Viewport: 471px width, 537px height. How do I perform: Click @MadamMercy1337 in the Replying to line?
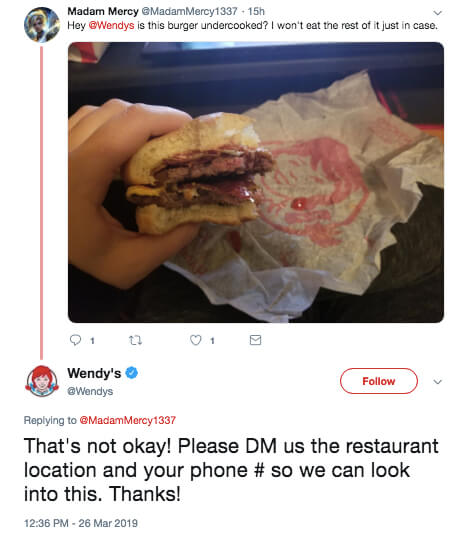(x=127, y=420)
